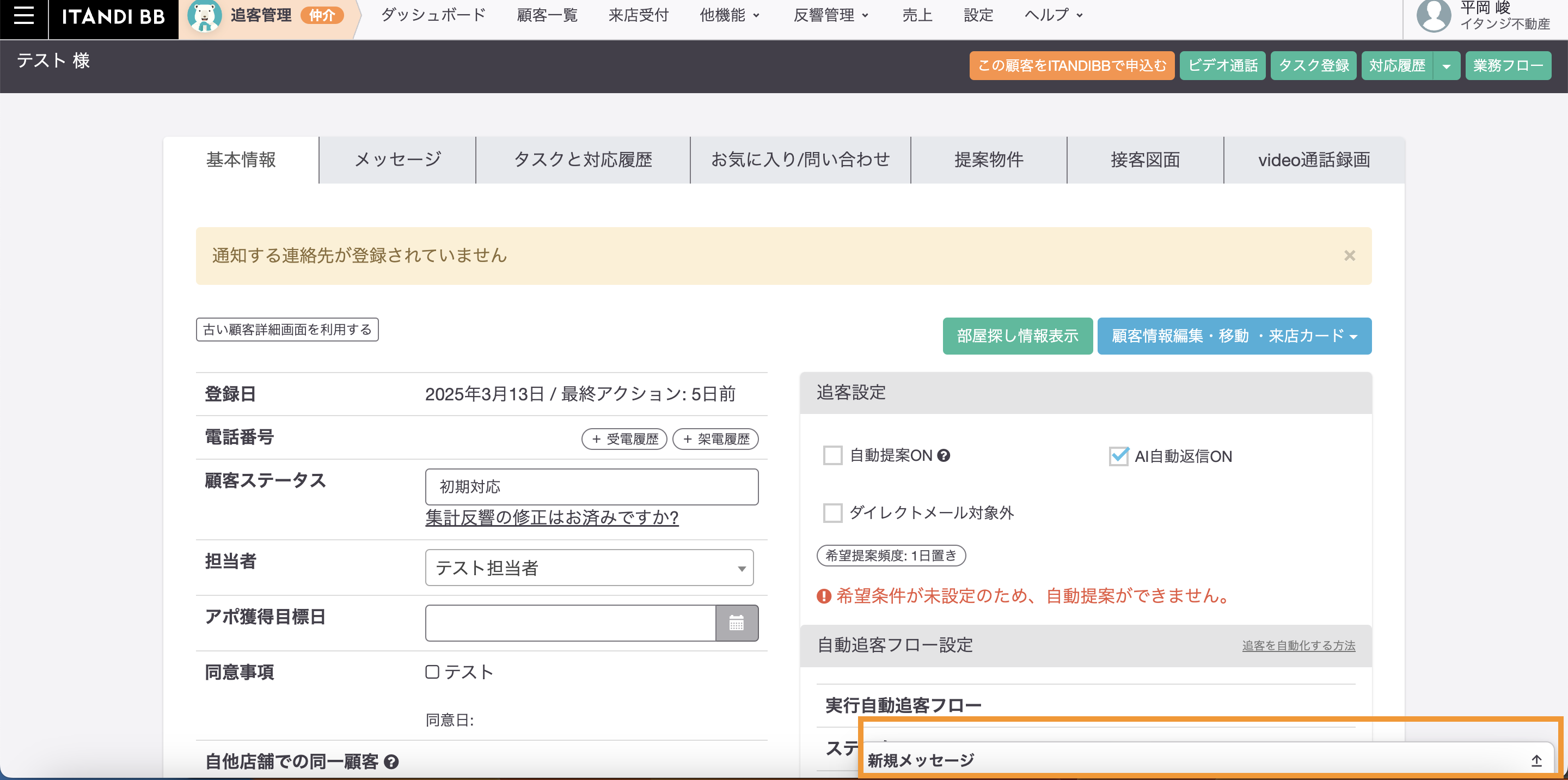Select the 基本情報 tab
This screenshot has width=1568, height=780.
click(241, 160)
